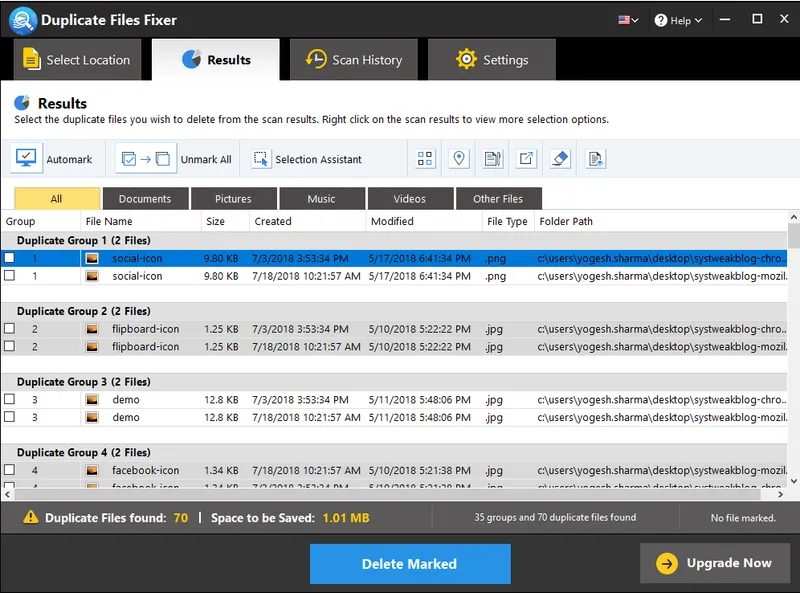Open the Selection Assistant tool
The image size is (800, 593).
262,159
